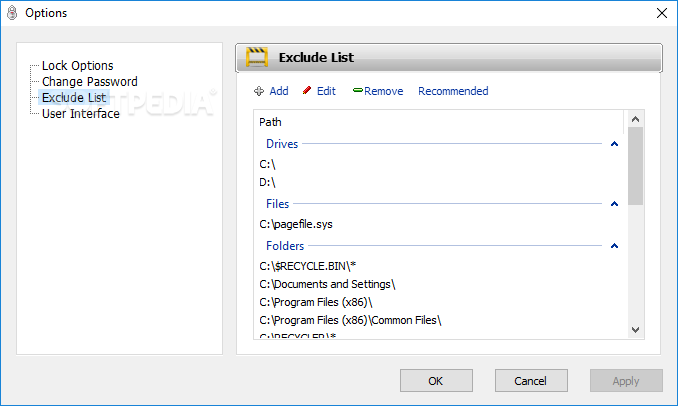
Task: Open the Add path link
Action: tap(279, 91)
